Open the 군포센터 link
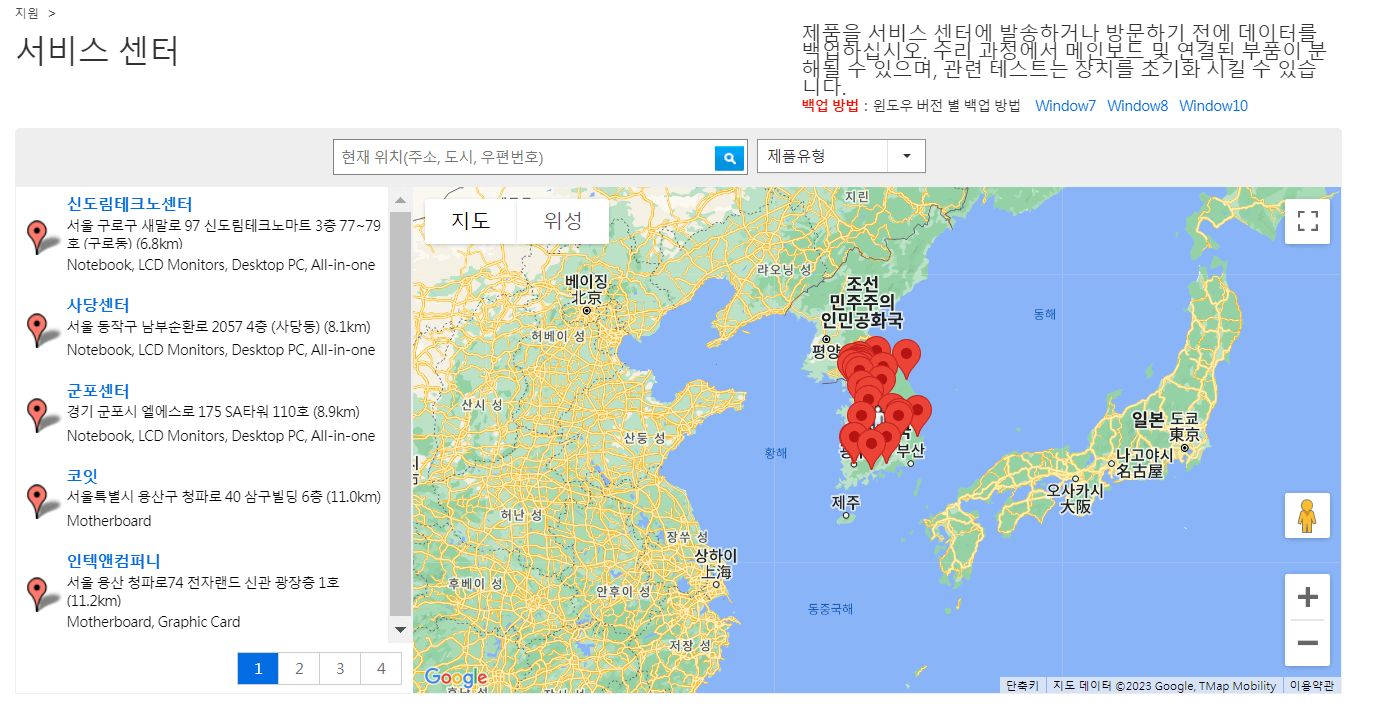The image size is (1375, 727). 98,390
